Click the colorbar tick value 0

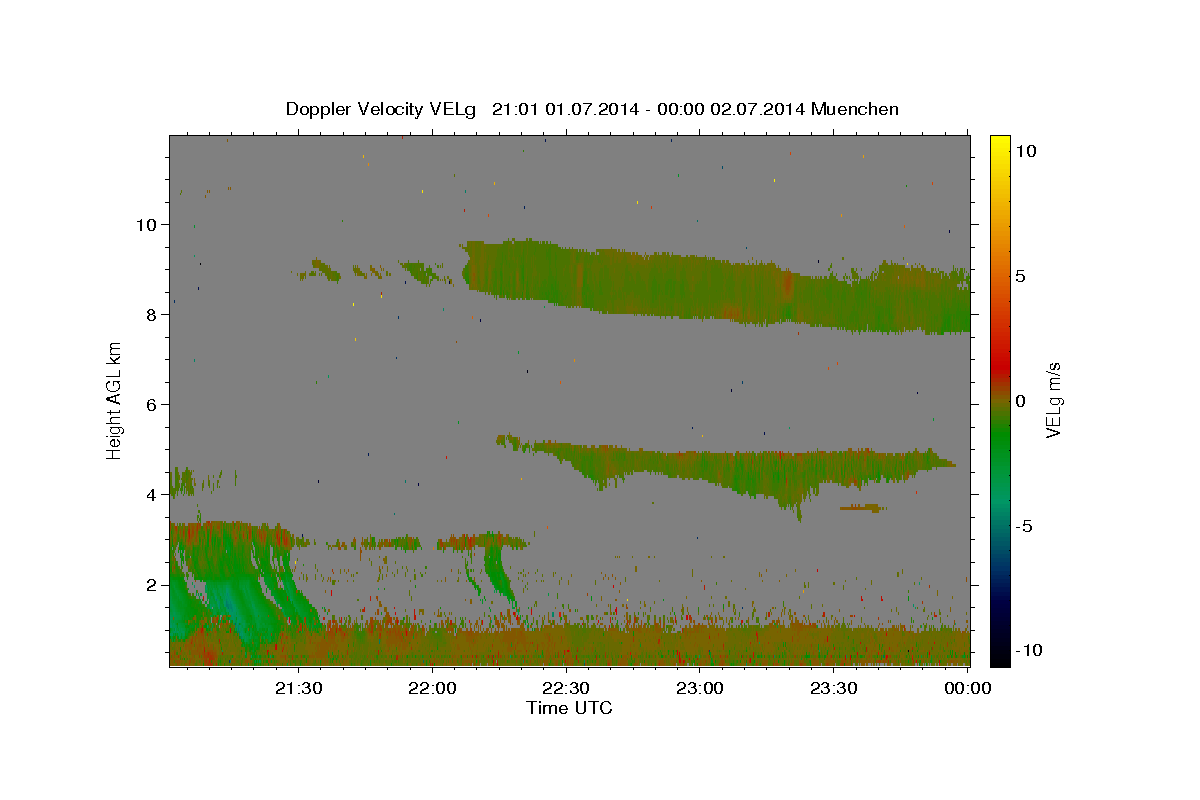point(1020,401)
